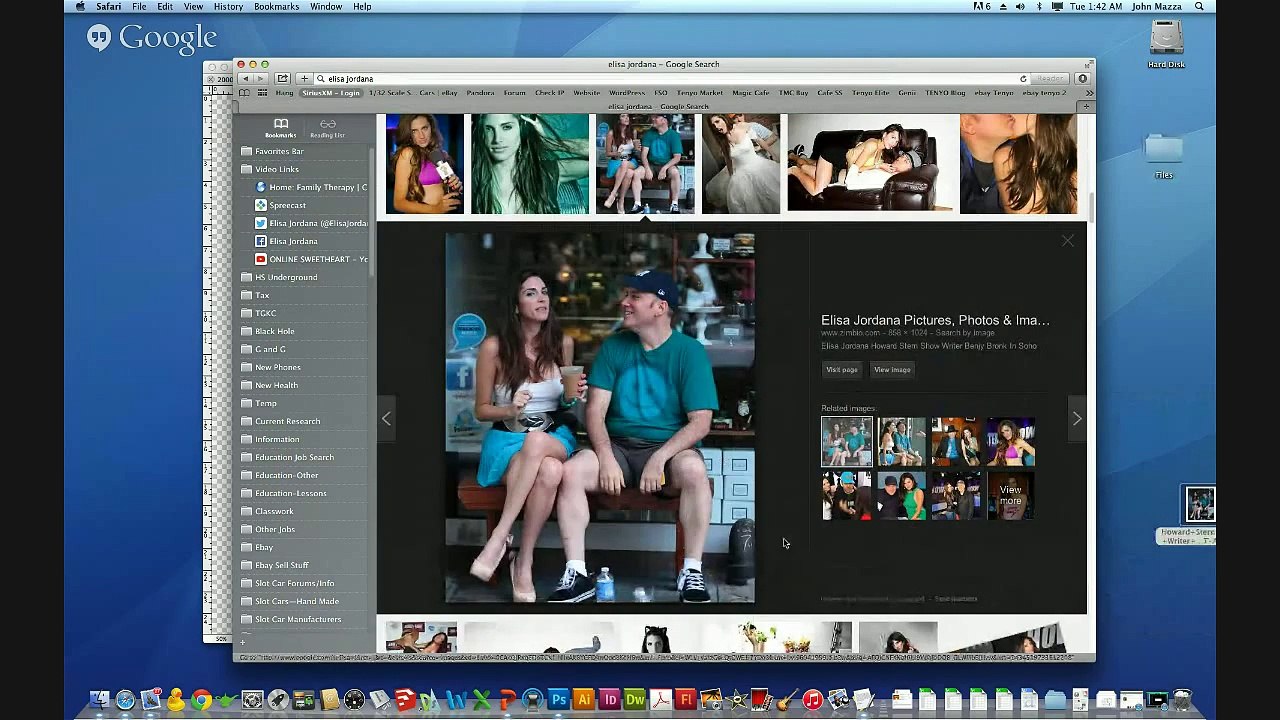Show more favorites with the overflow chevron

click(1089, 92)
